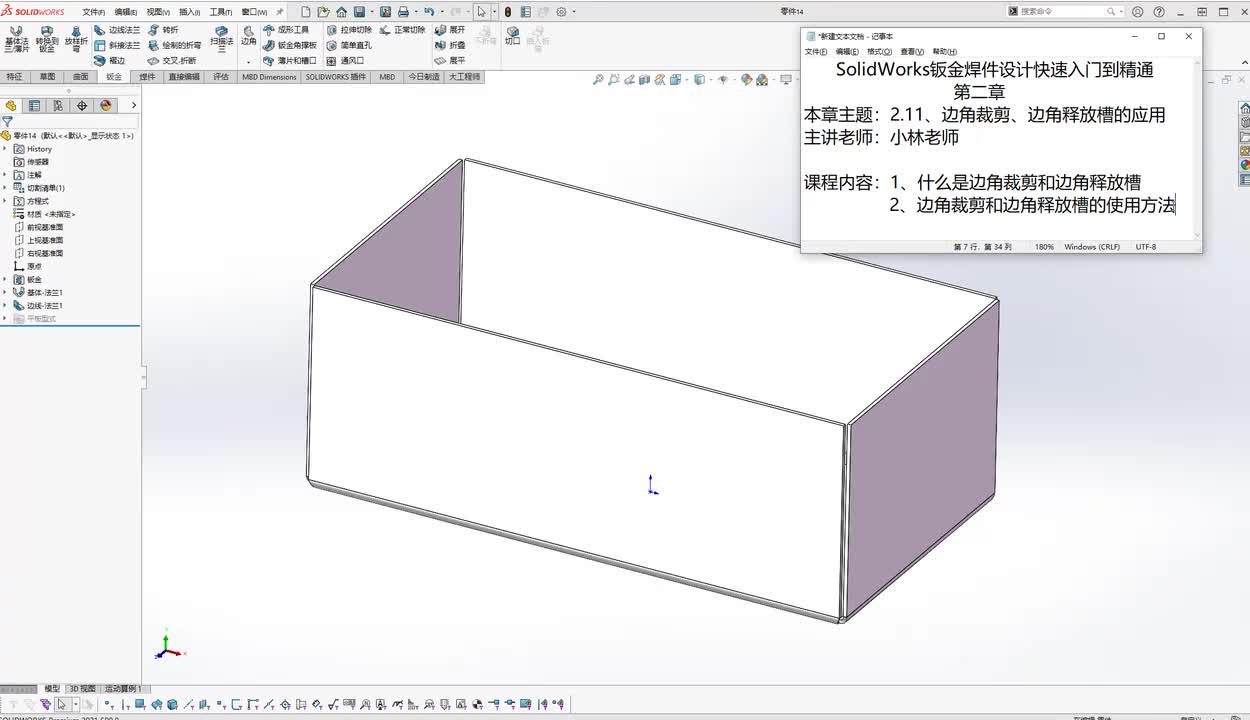The height and width of the screenshot is (720, 1250).
Task: Expand the 切割清单(1) node
Action: [x=5, y=188]
